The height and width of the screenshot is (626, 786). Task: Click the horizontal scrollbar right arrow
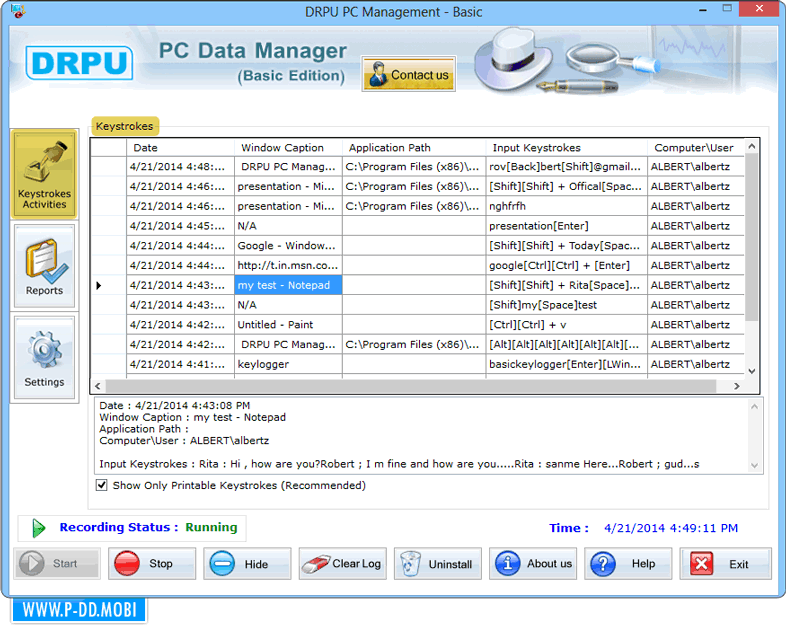pos(736,386)
